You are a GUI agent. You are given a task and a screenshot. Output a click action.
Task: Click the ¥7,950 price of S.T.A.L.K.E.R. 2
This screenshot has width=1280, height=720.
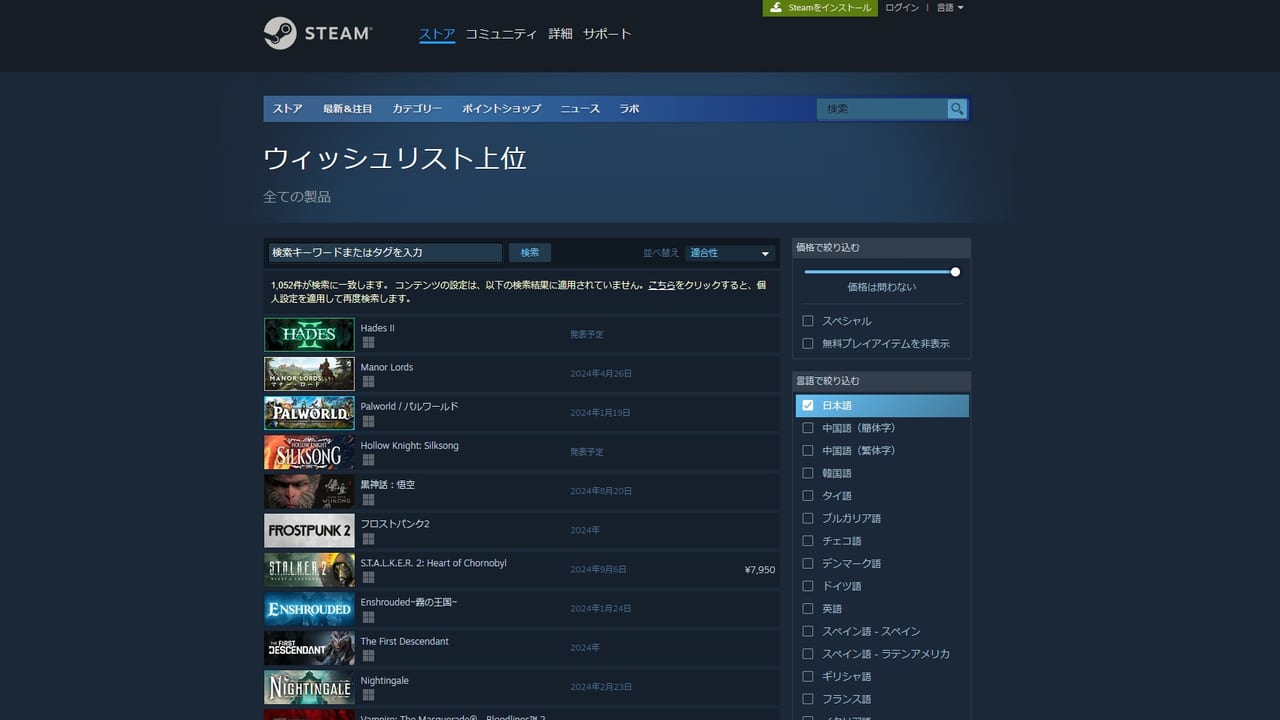[760, 570]
